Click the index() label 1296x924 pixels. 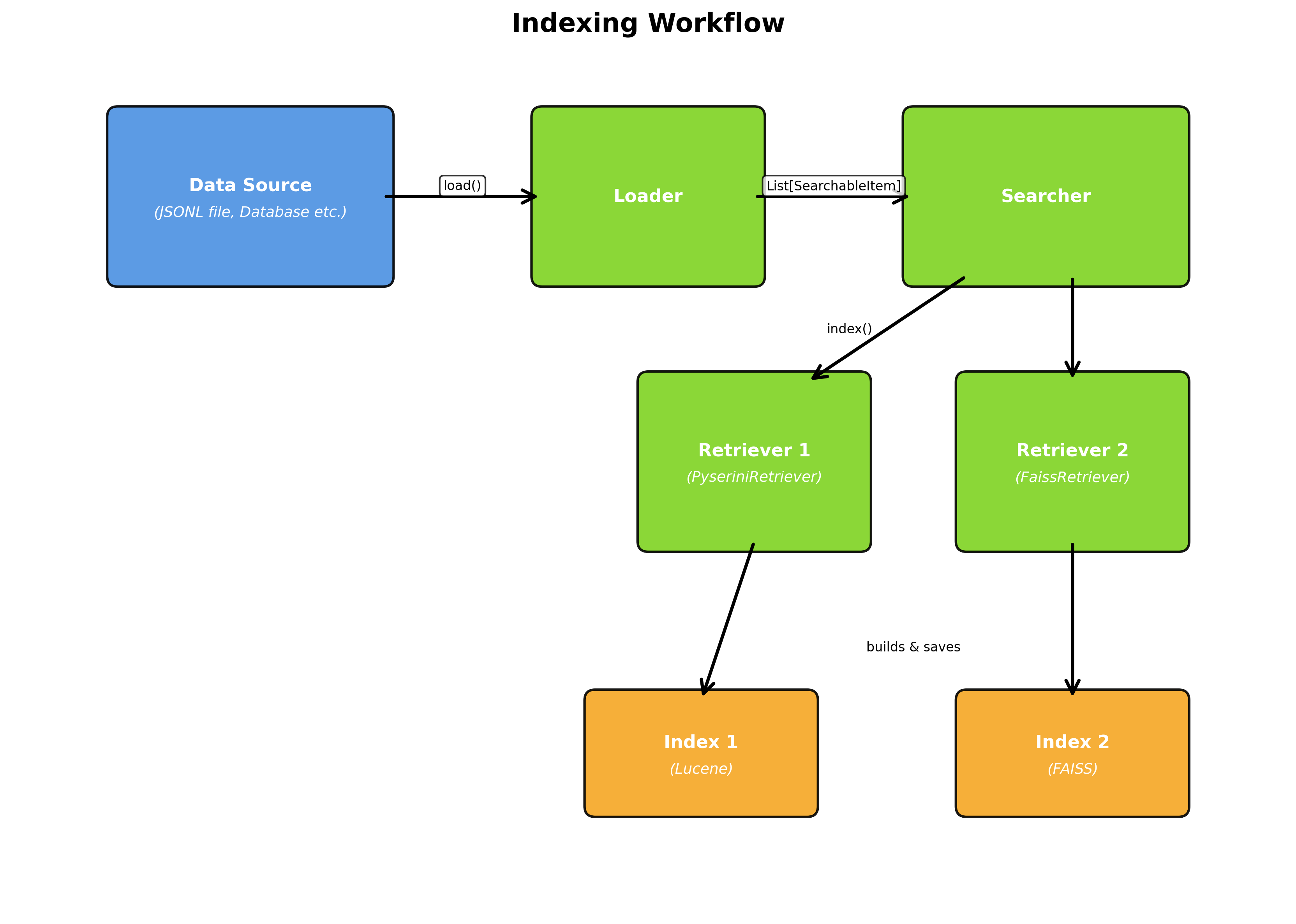pyautogui.click(x=850, y=328)
